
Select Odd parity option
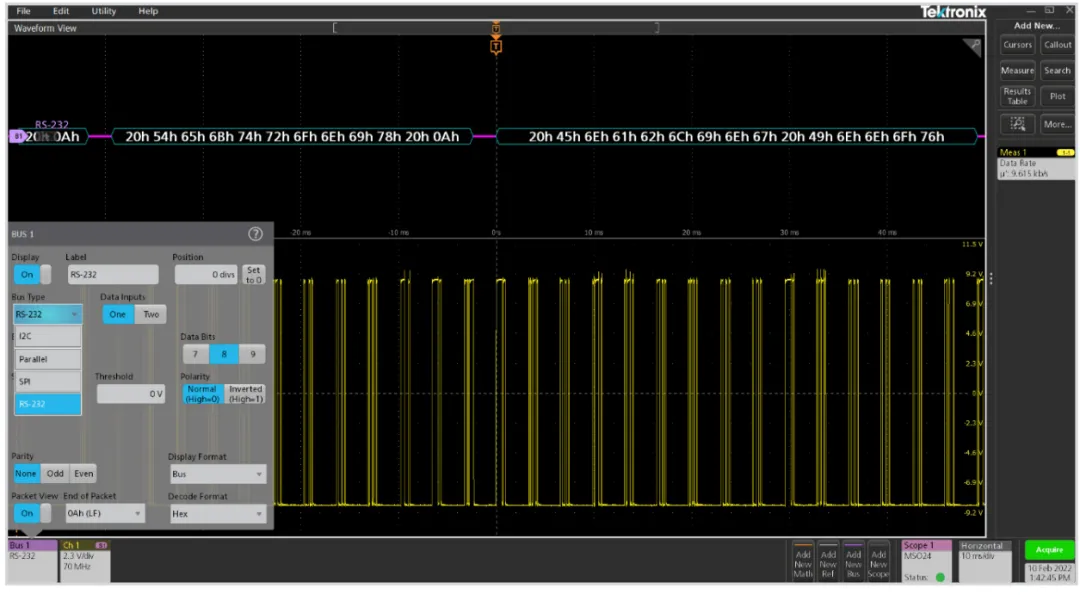tap(55, 474)
